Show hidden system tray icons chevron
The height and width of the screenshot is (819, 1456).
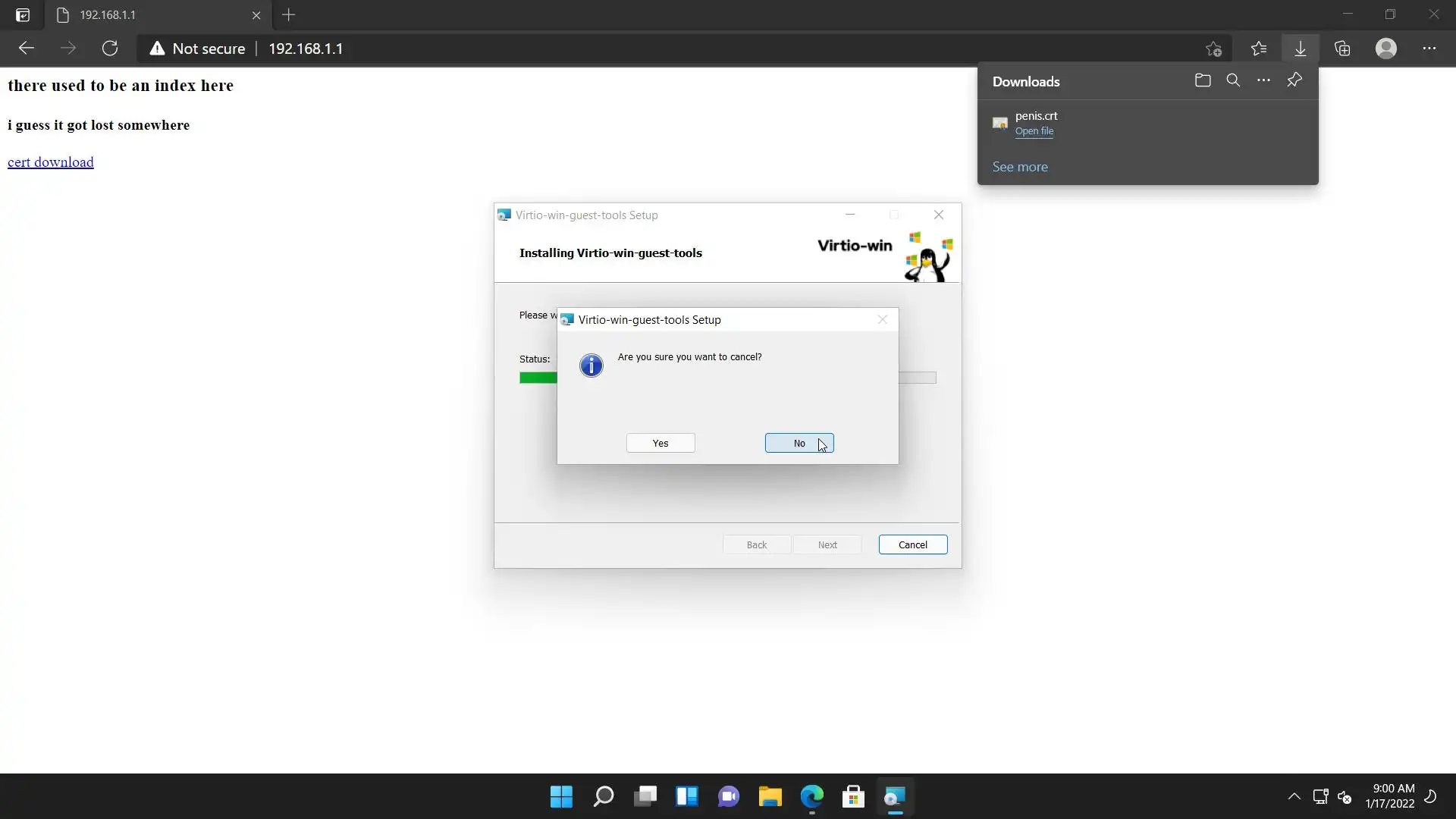point(1294,796)
